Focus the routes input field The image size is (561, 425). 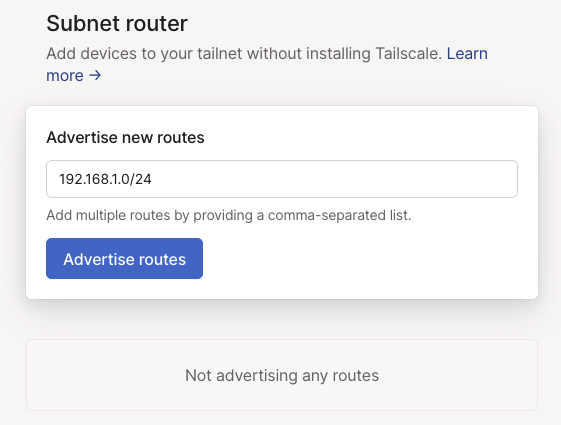(x=282, y=179)
